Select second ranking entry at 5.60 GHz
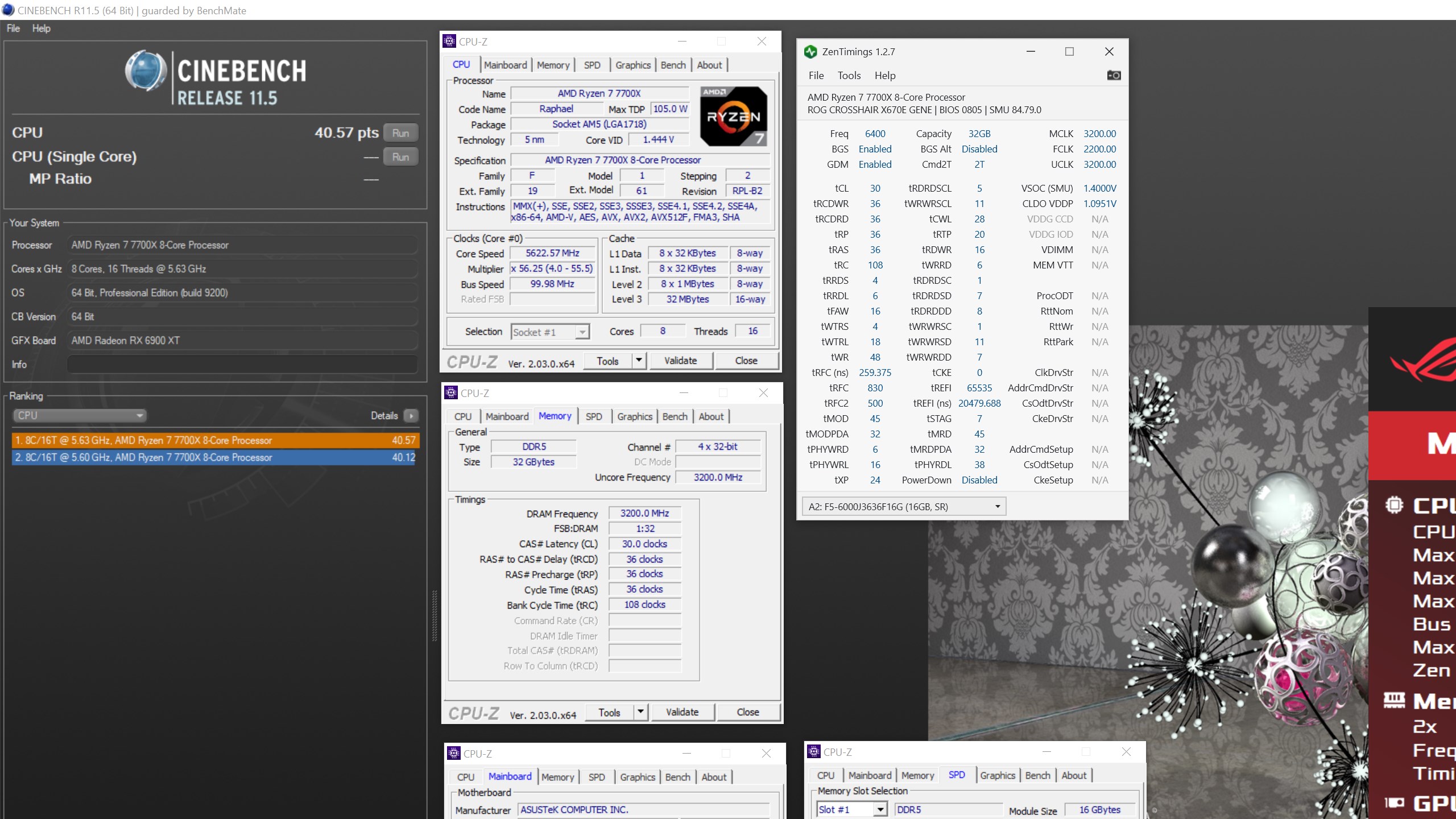The height and width of the screenshot is (819, 1456). (x=215, y=457)
